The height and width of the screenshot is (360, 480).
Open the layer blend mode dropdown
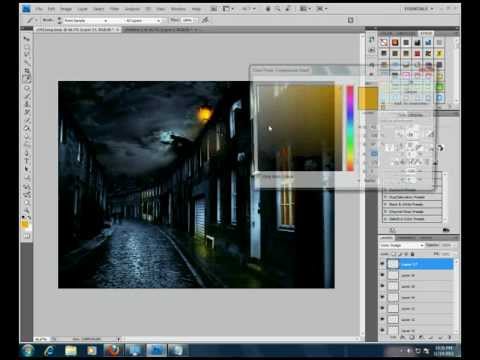pos(402,245)
